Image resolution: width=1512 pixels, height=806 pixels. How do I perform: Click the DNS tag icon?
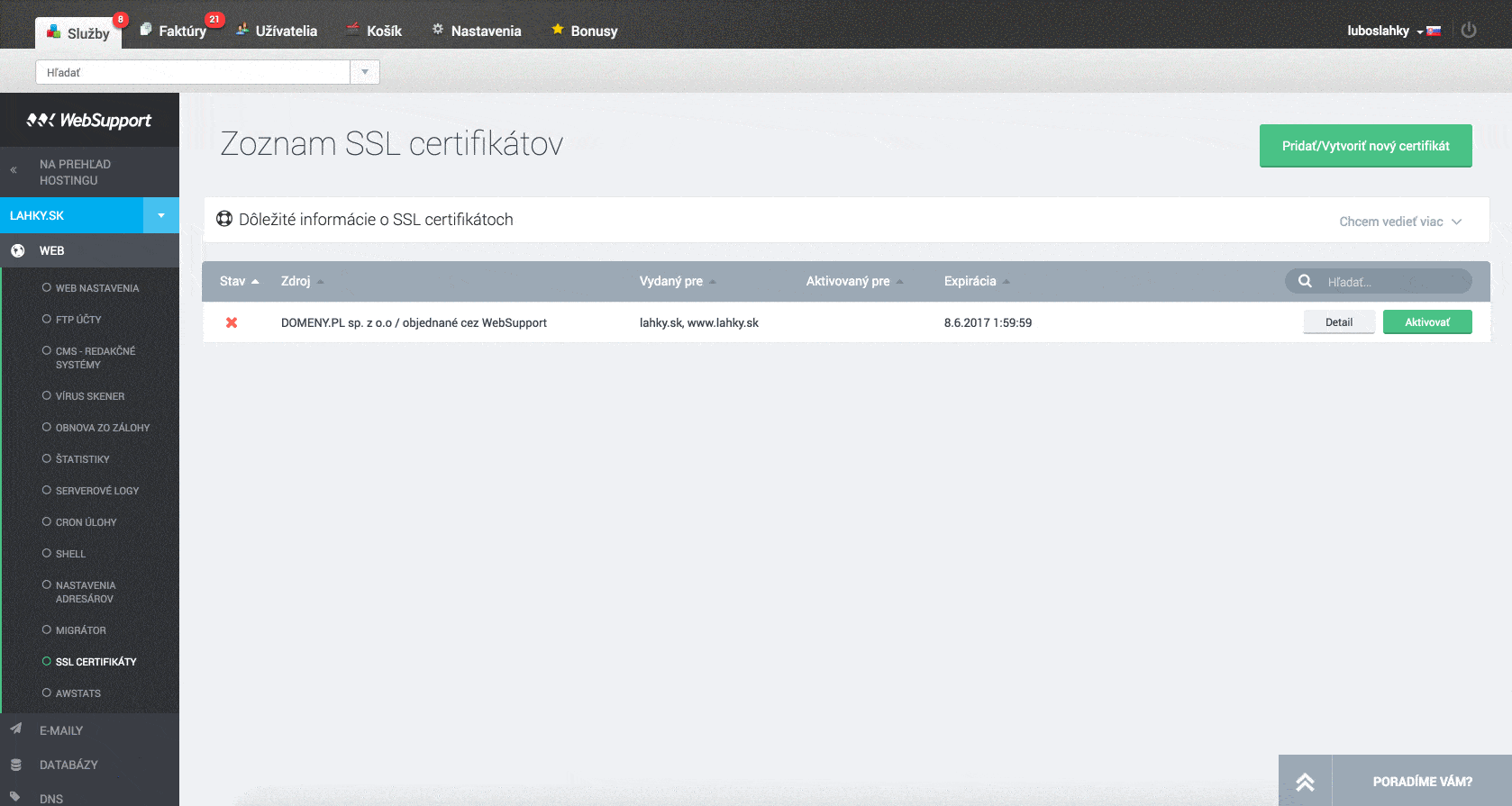click(15, 796)
